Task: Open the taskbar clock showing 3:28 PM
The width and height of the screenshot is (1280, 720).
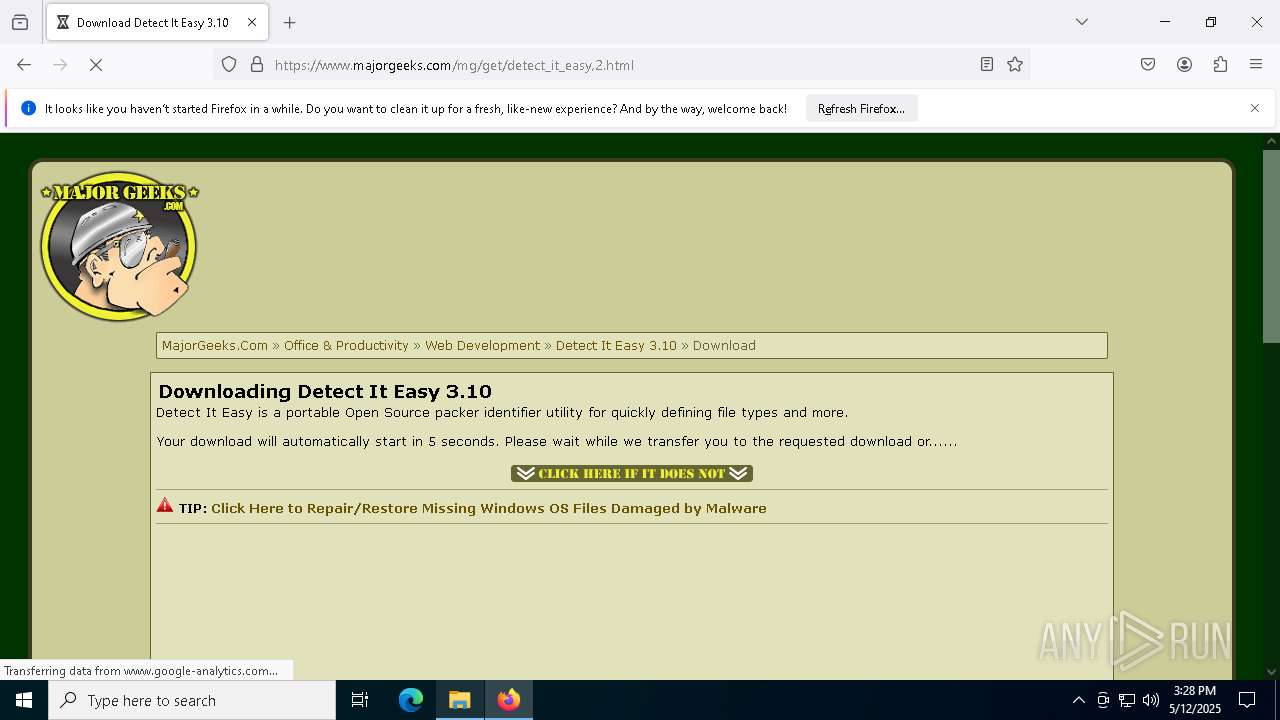Action: (x=1195, y=700)
